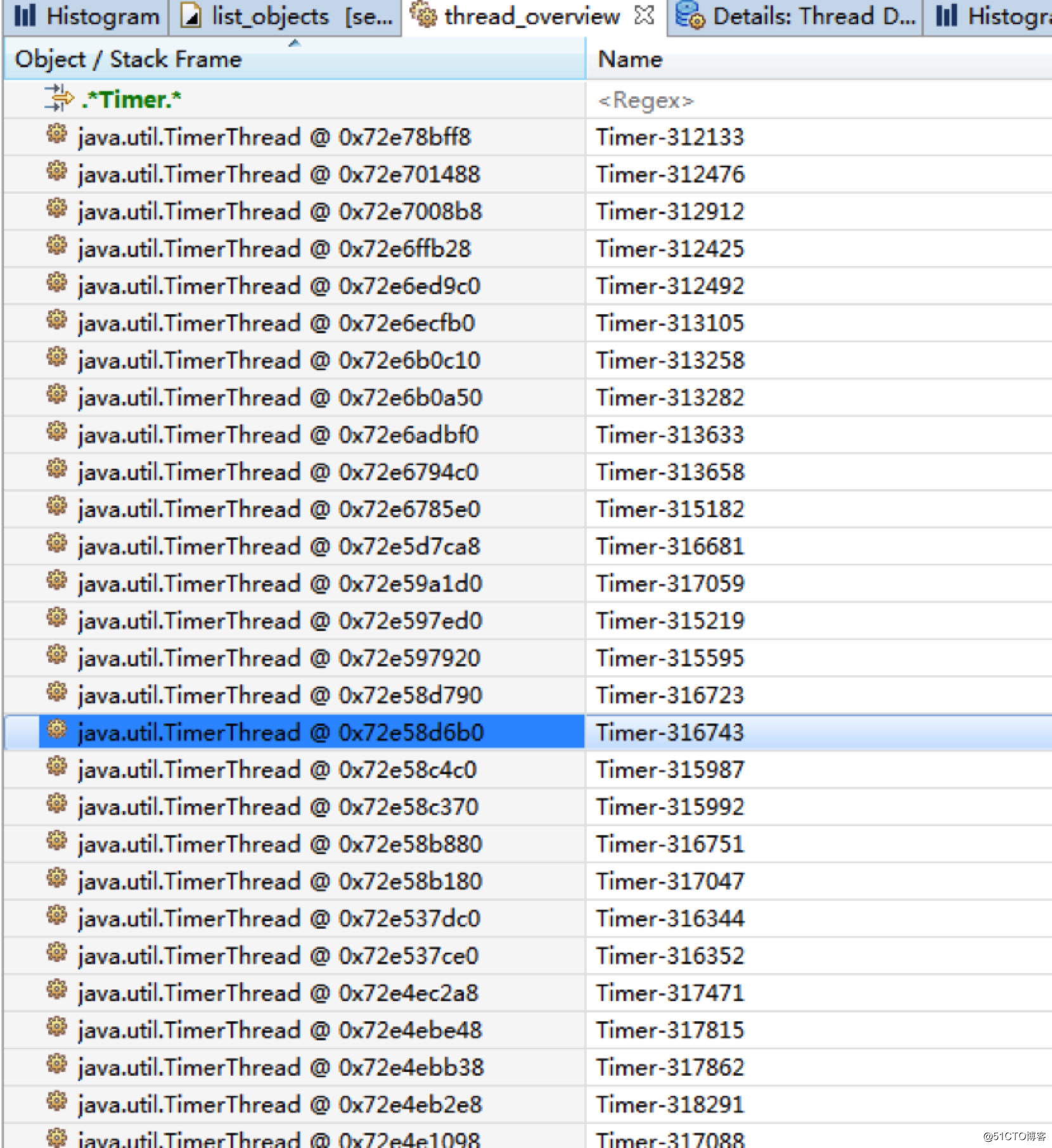Click thread icon of TimerThread 0x72e6794c0
Image resolution: width=1052 pixels, height=1148 pixels.
click(56, 469)
